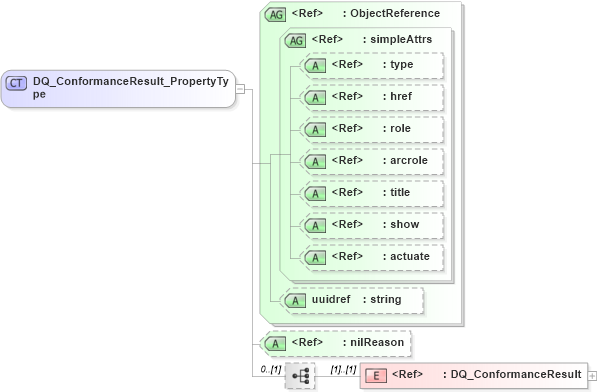Image resolution: width=597 pixels, height=392 pixels.
Task: Select the ': type' attribute text
Action: pos(398,65)
